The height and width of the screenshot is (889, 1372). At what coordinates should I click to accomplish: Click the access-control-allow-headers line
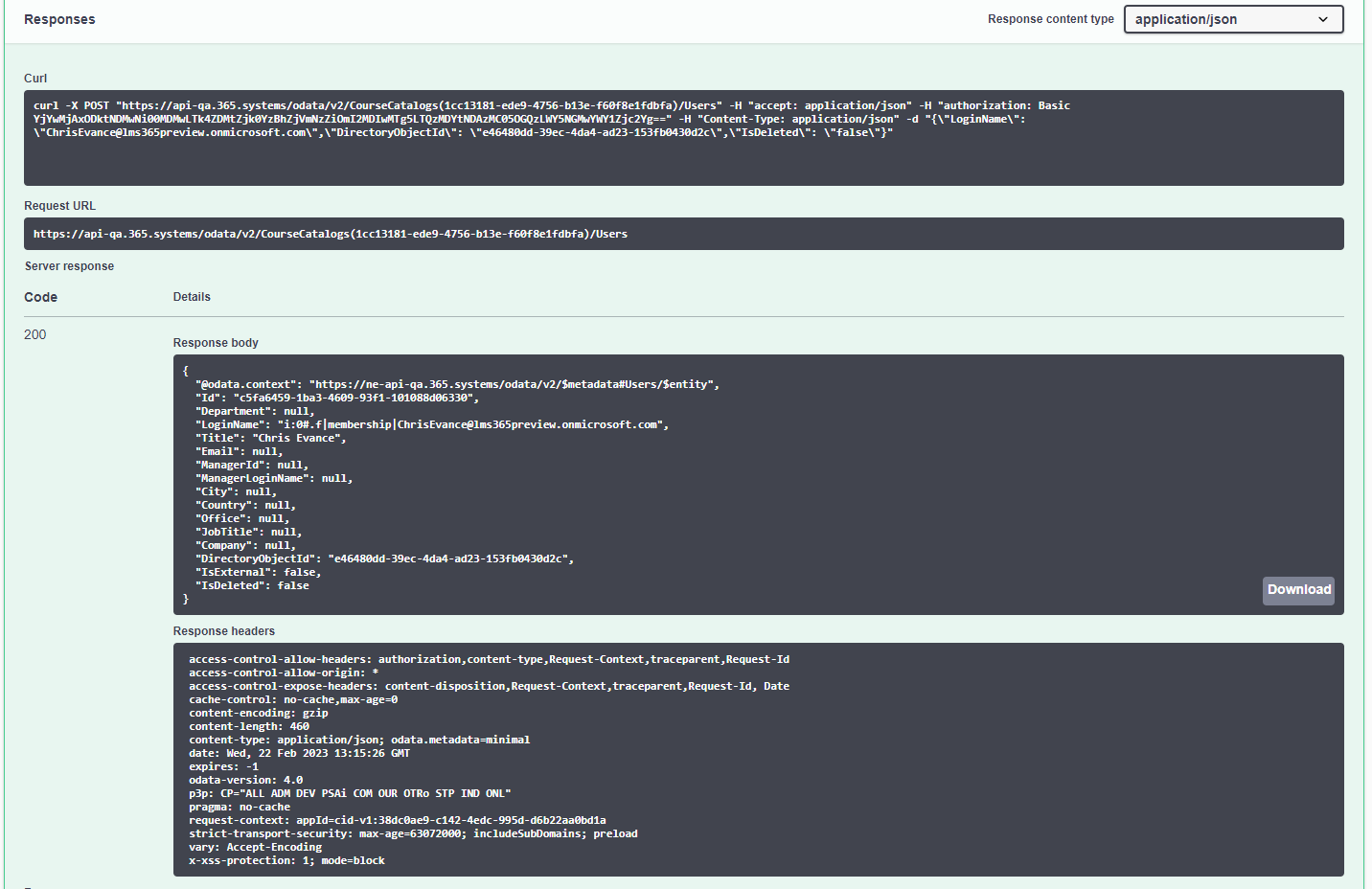tap(489, 659)
